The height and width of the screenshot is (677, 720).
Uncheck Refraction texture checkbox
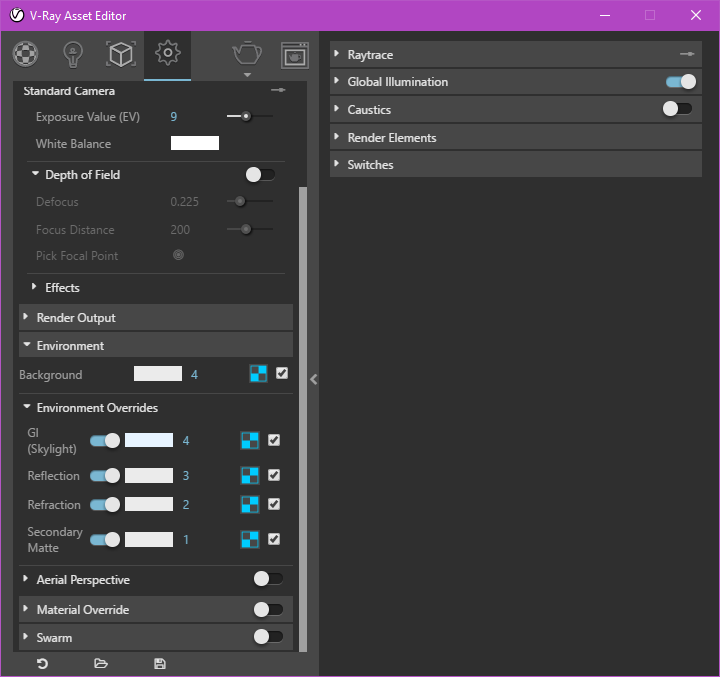(274, 504)
